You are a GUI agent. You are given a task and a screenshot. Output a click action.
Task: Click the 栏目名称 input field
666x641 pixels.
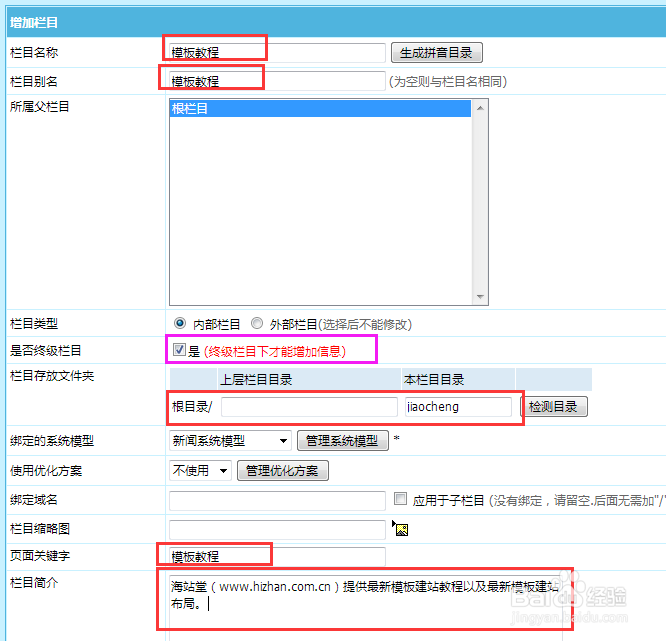click(x=277, y=53)
